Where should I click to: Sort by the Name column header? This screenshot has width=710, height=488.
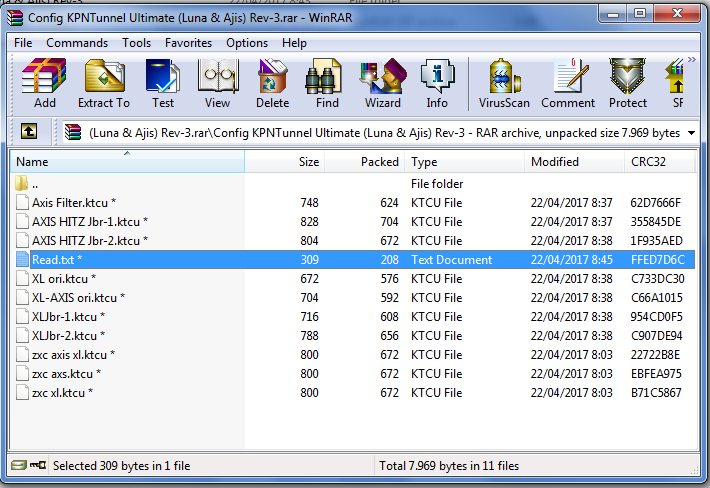(127, 162)
